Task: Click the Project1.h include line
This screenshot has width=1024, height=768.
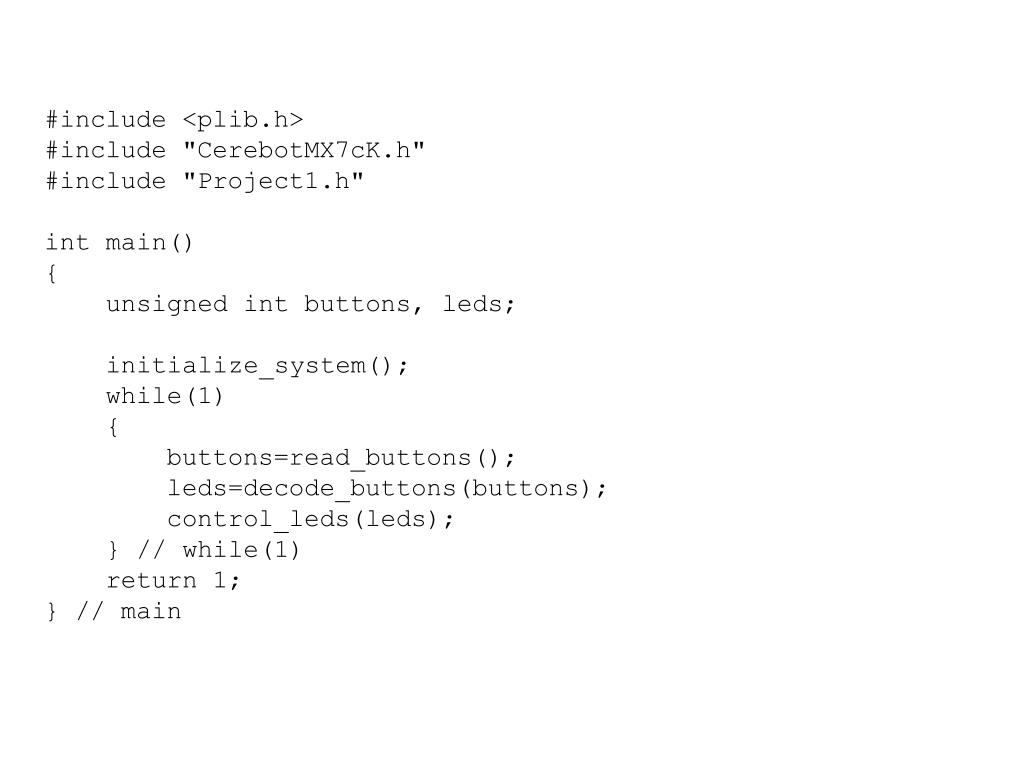Action: 204,181
